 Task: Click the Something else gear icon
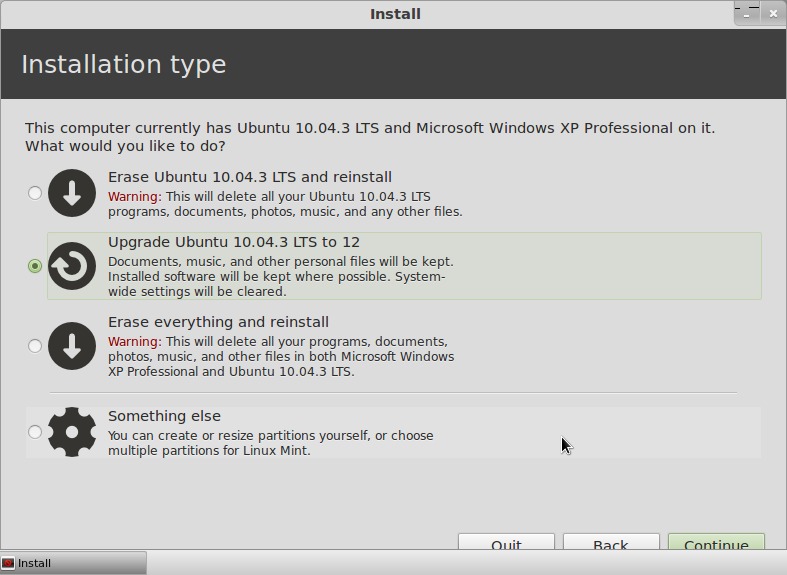(x=72, y=432)
